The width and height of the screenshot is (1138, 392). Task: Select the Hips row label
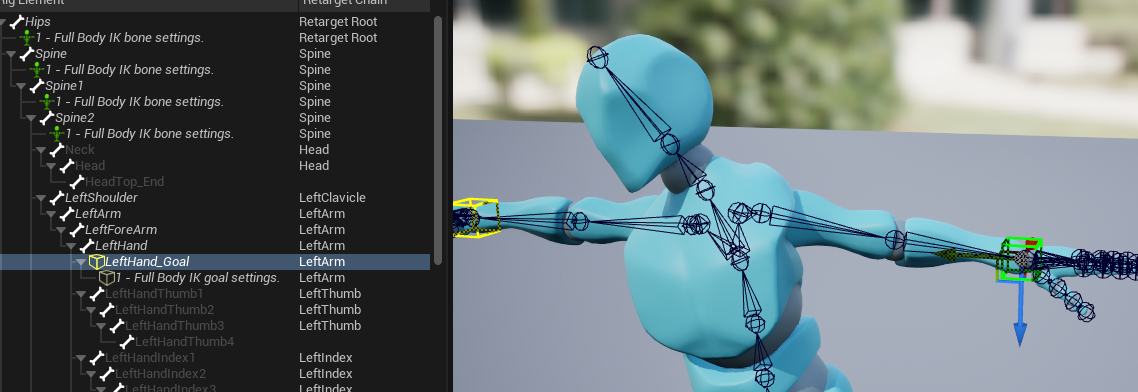pyautogui.click(x=38, y=22)
